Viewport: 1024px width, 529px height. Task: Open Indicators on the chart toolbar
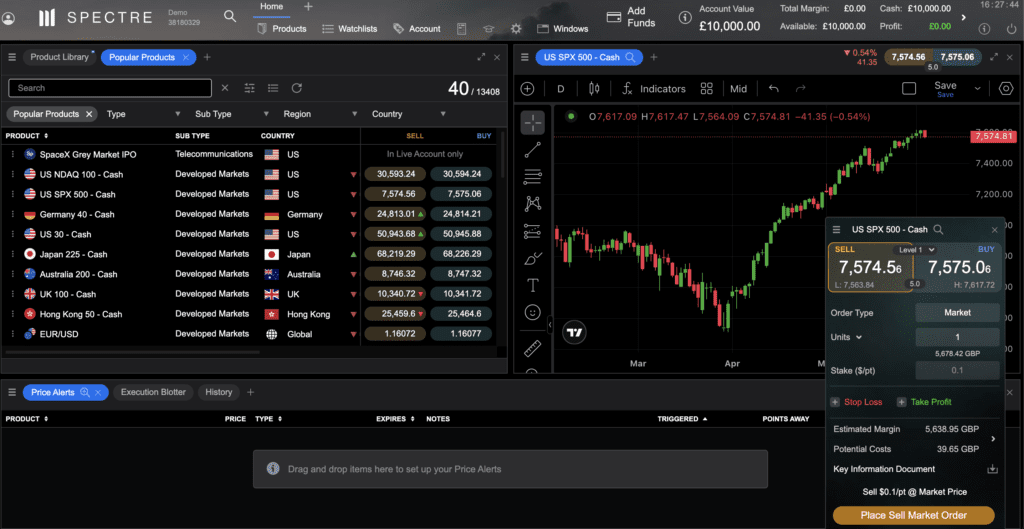click(x=654, y=89)
